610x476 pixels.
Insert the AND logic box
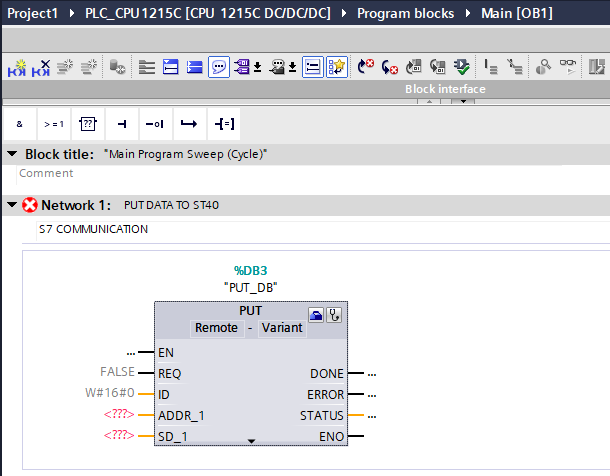point(20,124)
